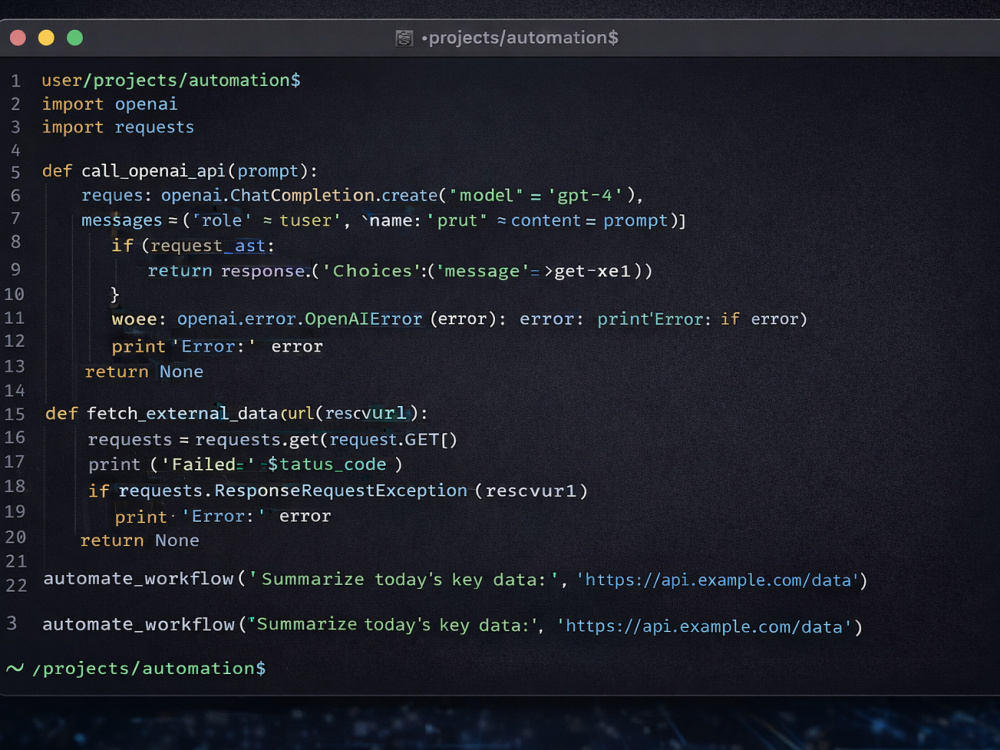The image size is (1000, 750).
Task: Click 'openai.ChatCompletion.create' on line 6
Action: click(299, 195)
